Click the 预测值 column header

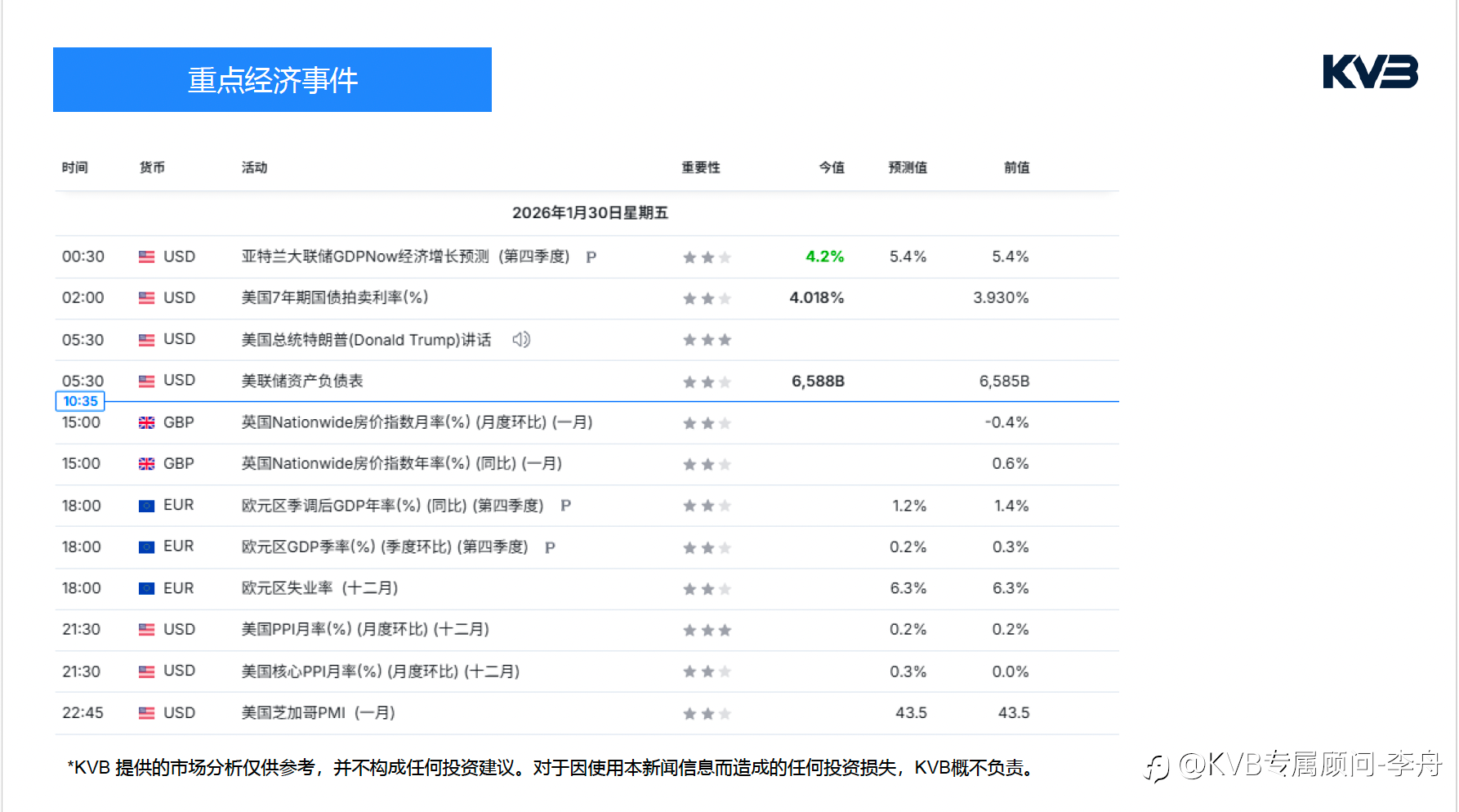(x=908, y=167)
